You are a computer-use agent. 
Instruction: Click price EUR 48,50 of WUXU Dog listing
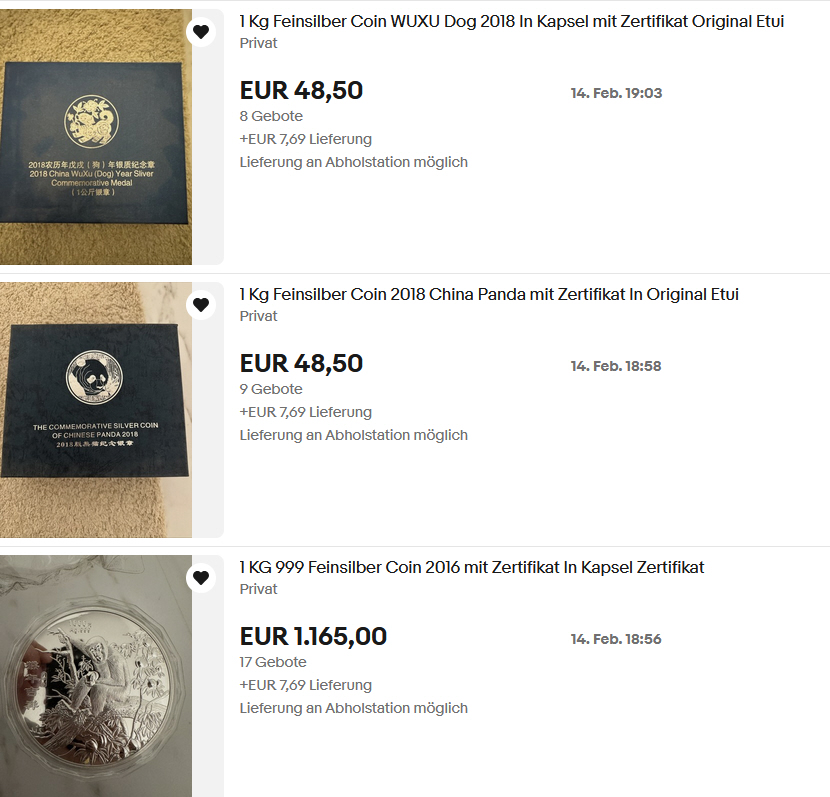pyautogui.click(x=301, y=90)
